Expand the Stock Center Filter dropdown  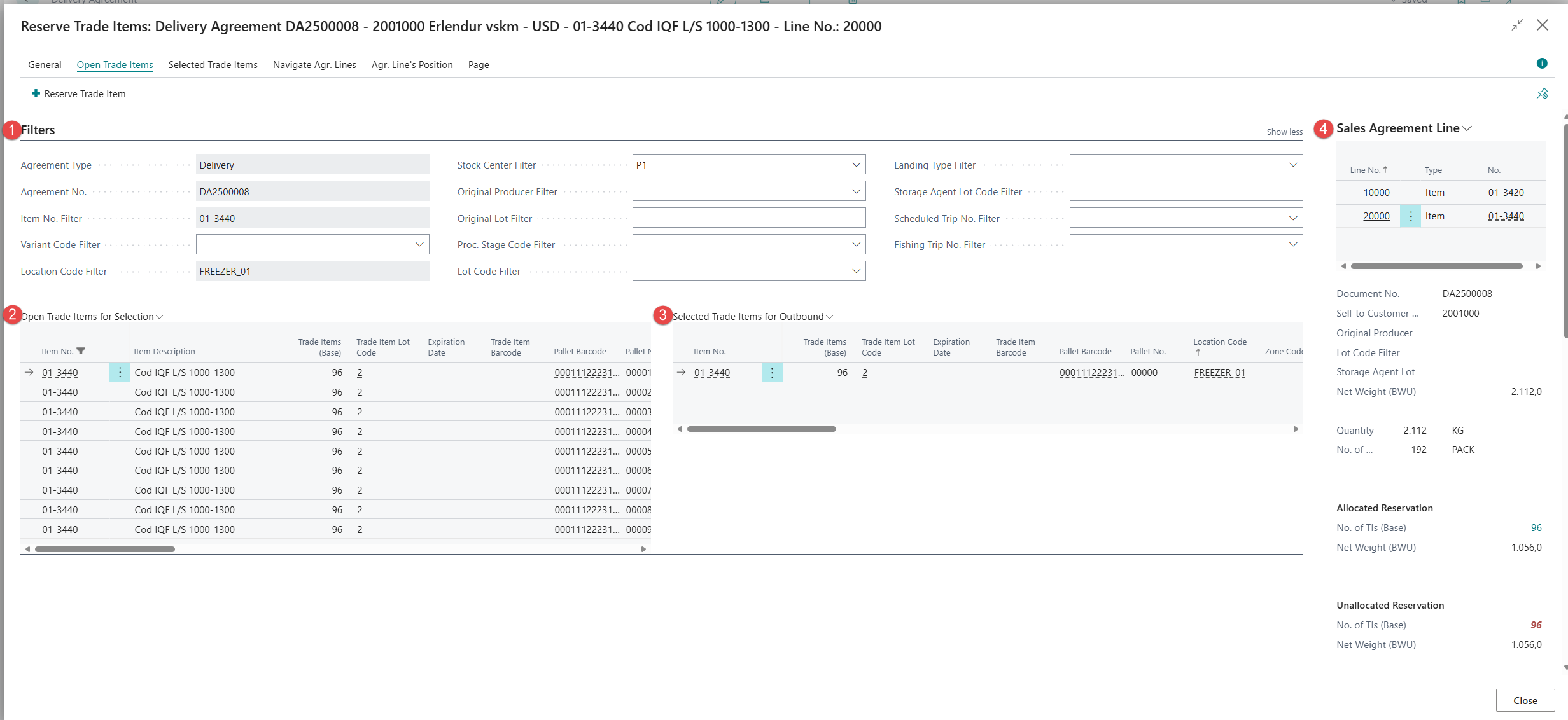[x=856, y=165]
